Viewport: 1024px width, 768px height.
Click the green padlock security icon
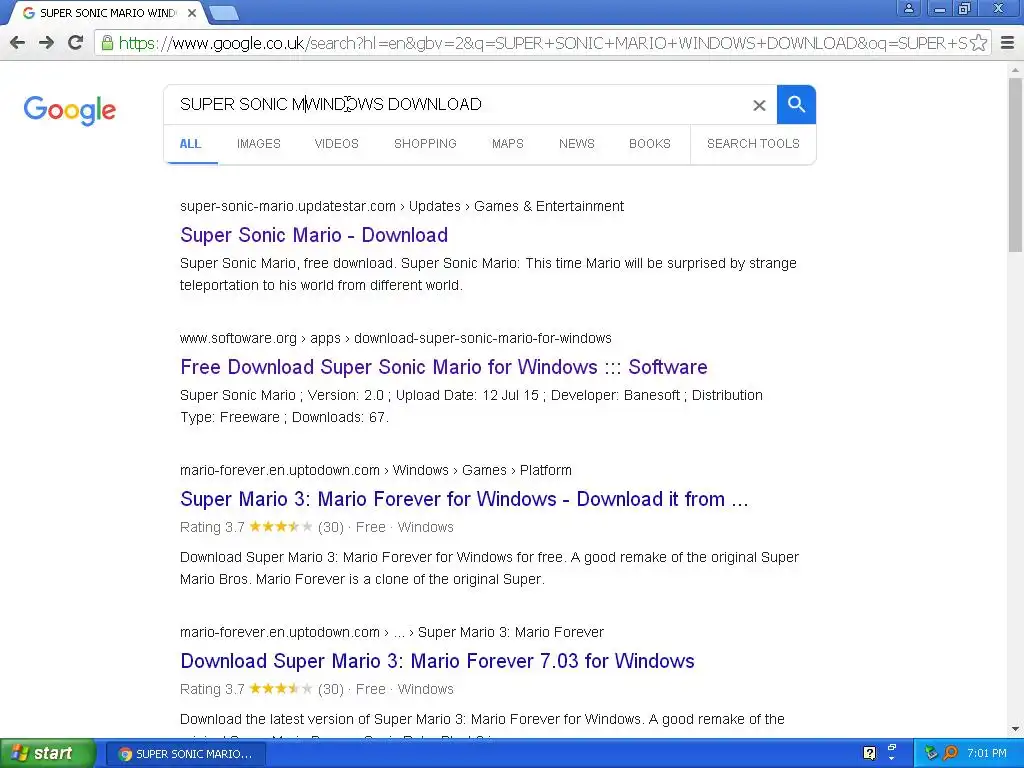click(107, 43)
